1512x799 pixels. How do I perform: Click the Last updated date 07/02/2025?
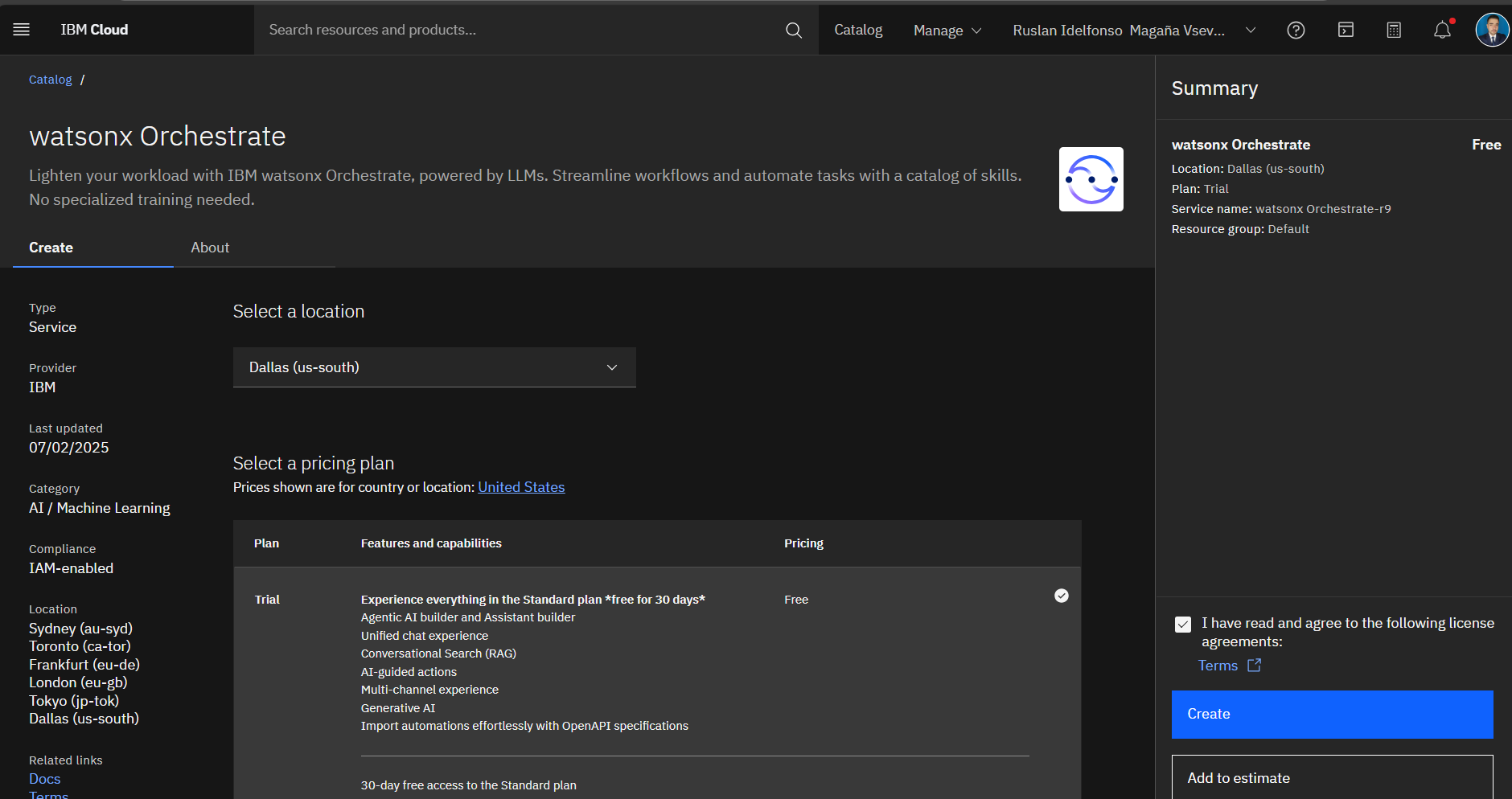click(68, 448)
